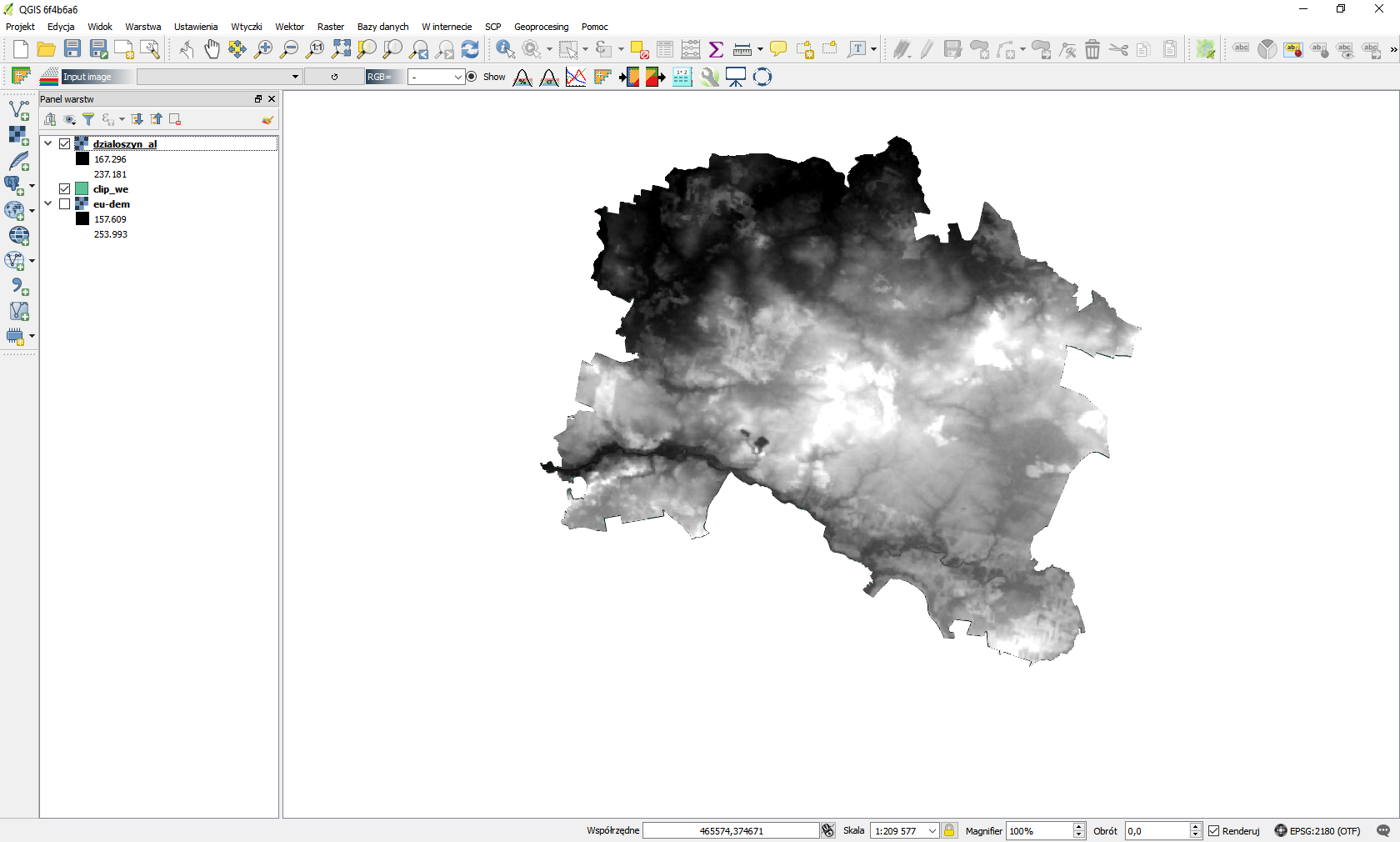Screen dimensions: 1400x842
Task: Expand the hidden toolbar overflow chevron
Action: (1393, 49)
